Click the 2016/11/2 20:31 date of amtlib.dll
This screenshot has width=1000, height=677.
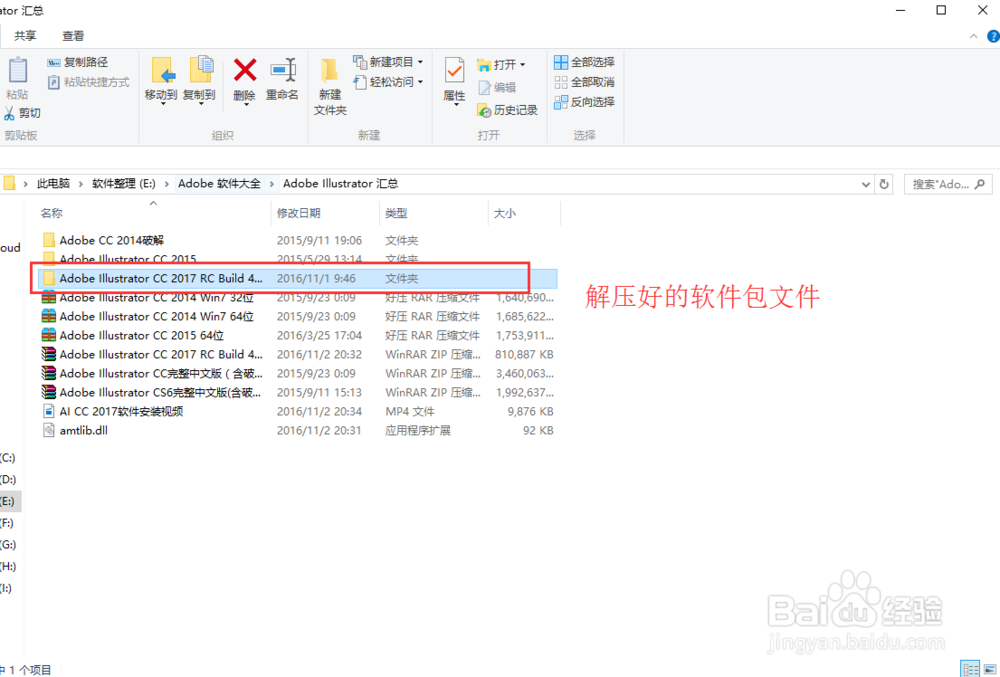click(x=319, y=431)
